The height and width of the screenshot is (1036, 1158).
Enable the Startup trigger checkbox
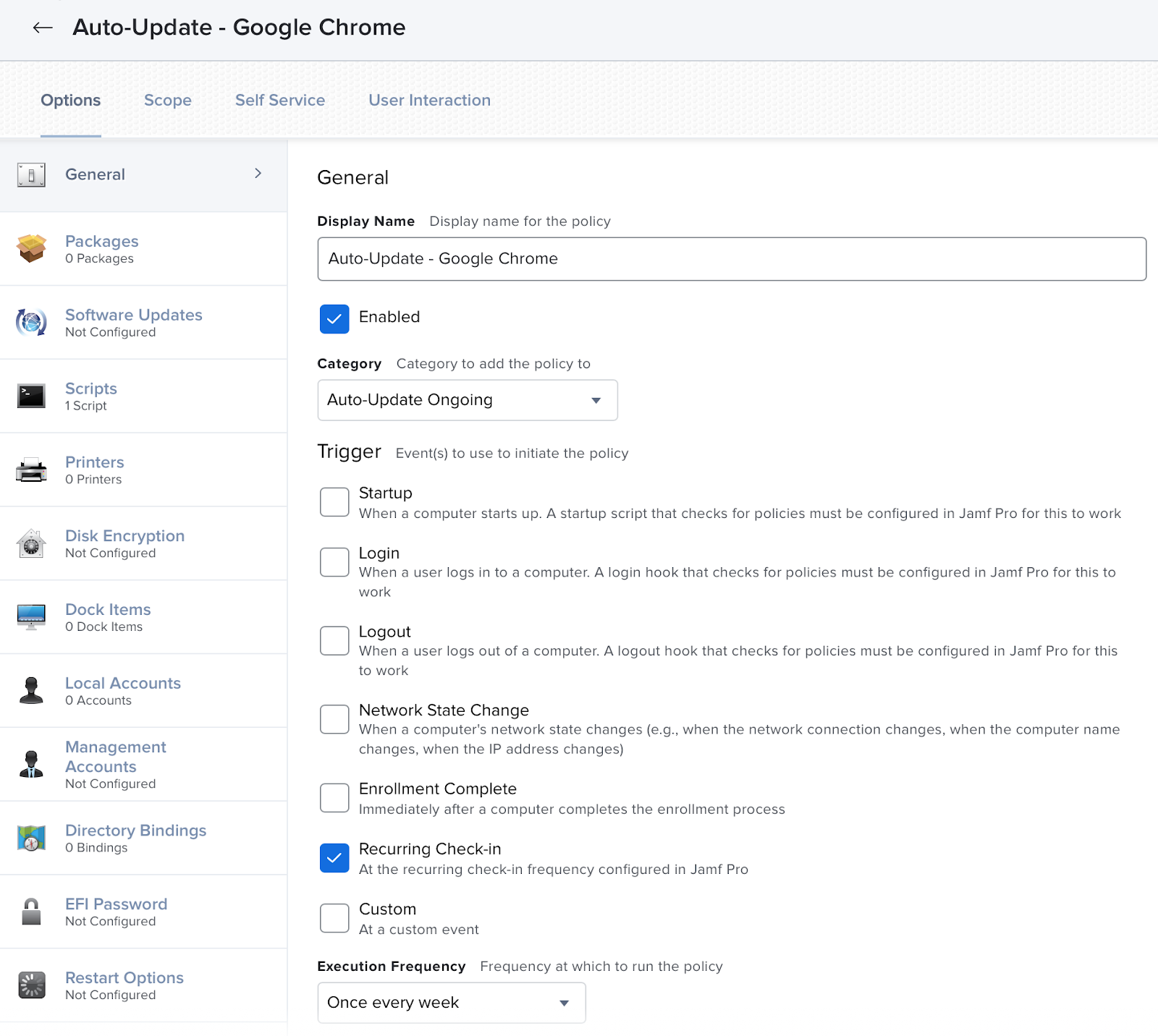coord(334,502)
